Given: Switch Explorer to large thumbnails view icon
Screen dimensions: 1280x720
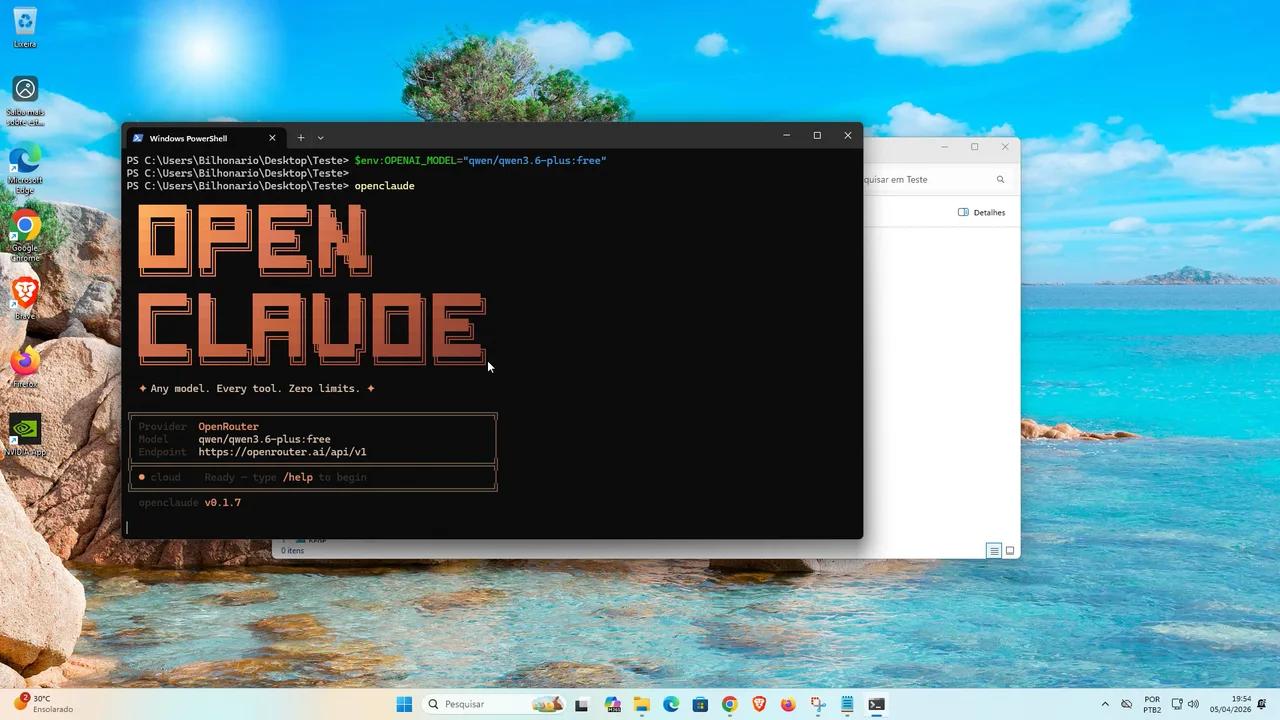Looking at the screenshot, I should tap(1010, 551).
